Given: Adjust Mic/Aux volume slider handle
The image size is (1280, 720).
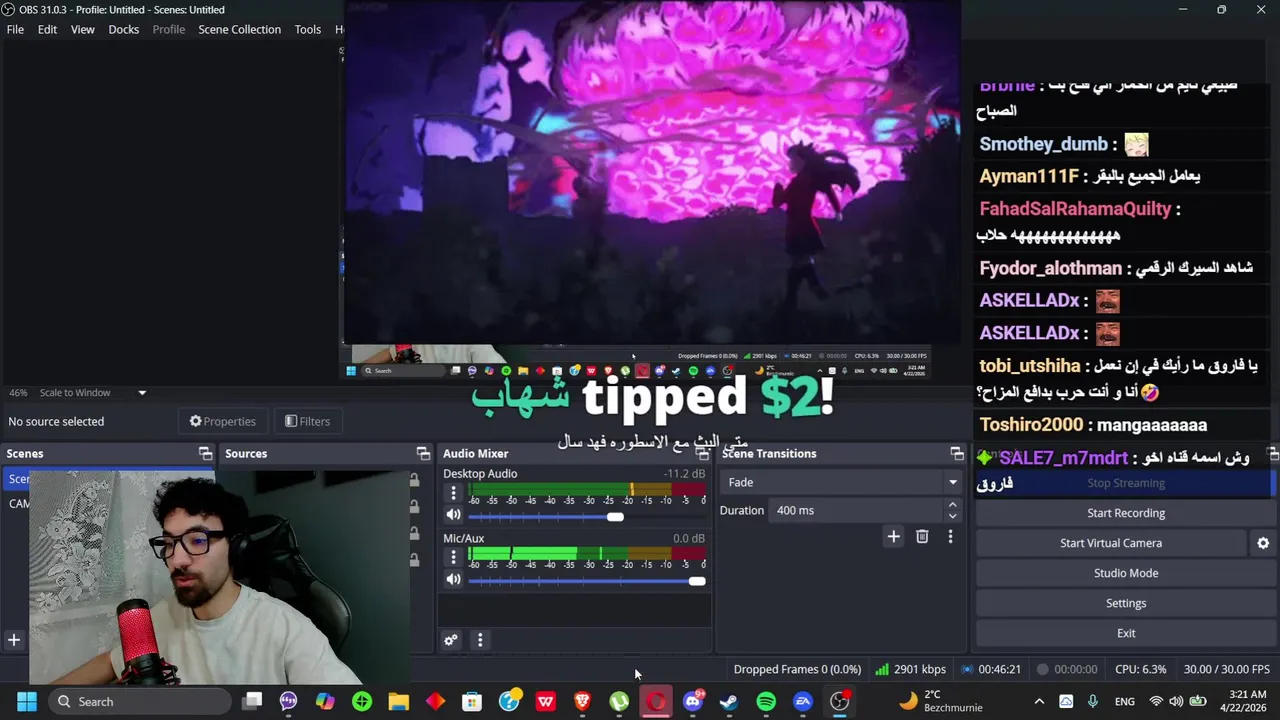Looking at the screenshot, I should (x=697, y=580).
